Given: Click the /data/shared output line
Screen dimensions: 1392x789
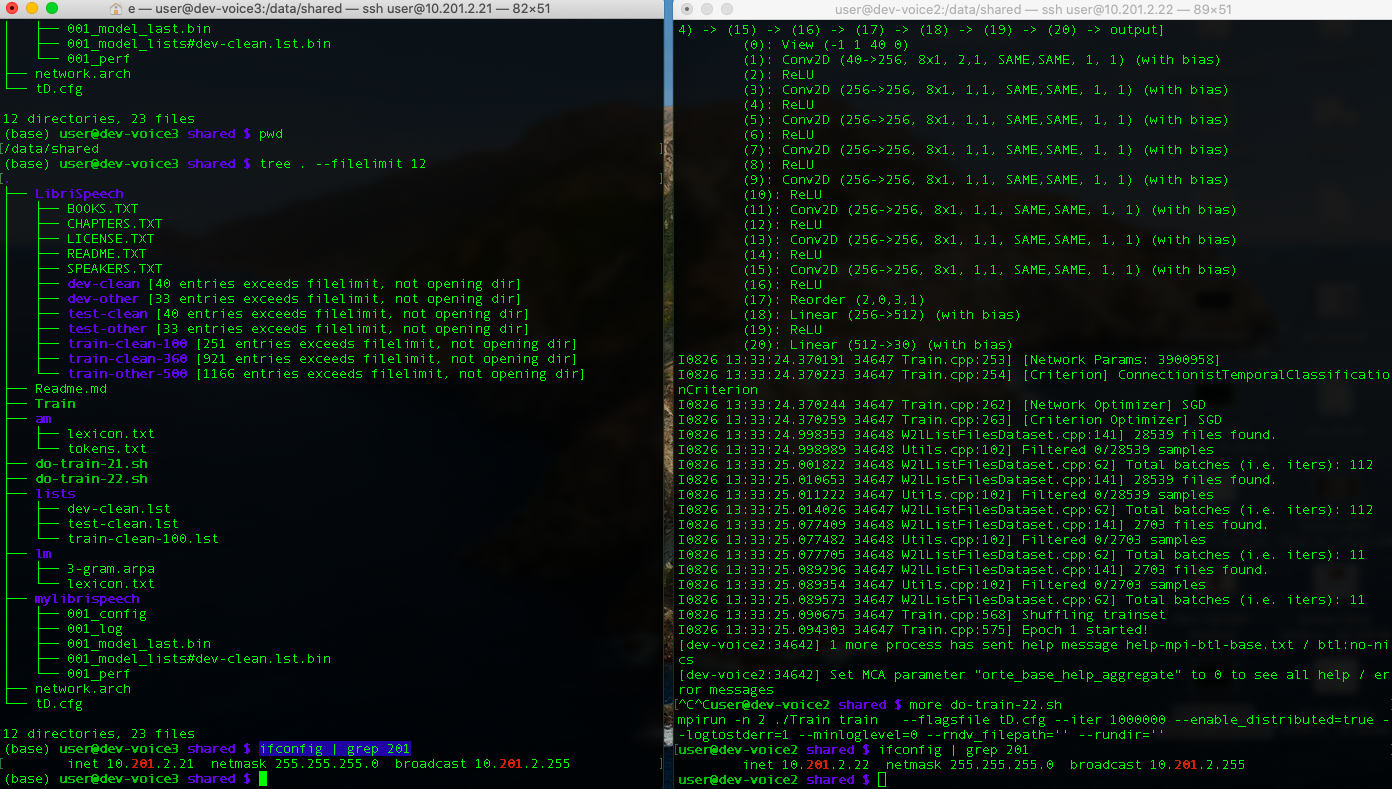Looking at the screenshot, I should (52, 149).
